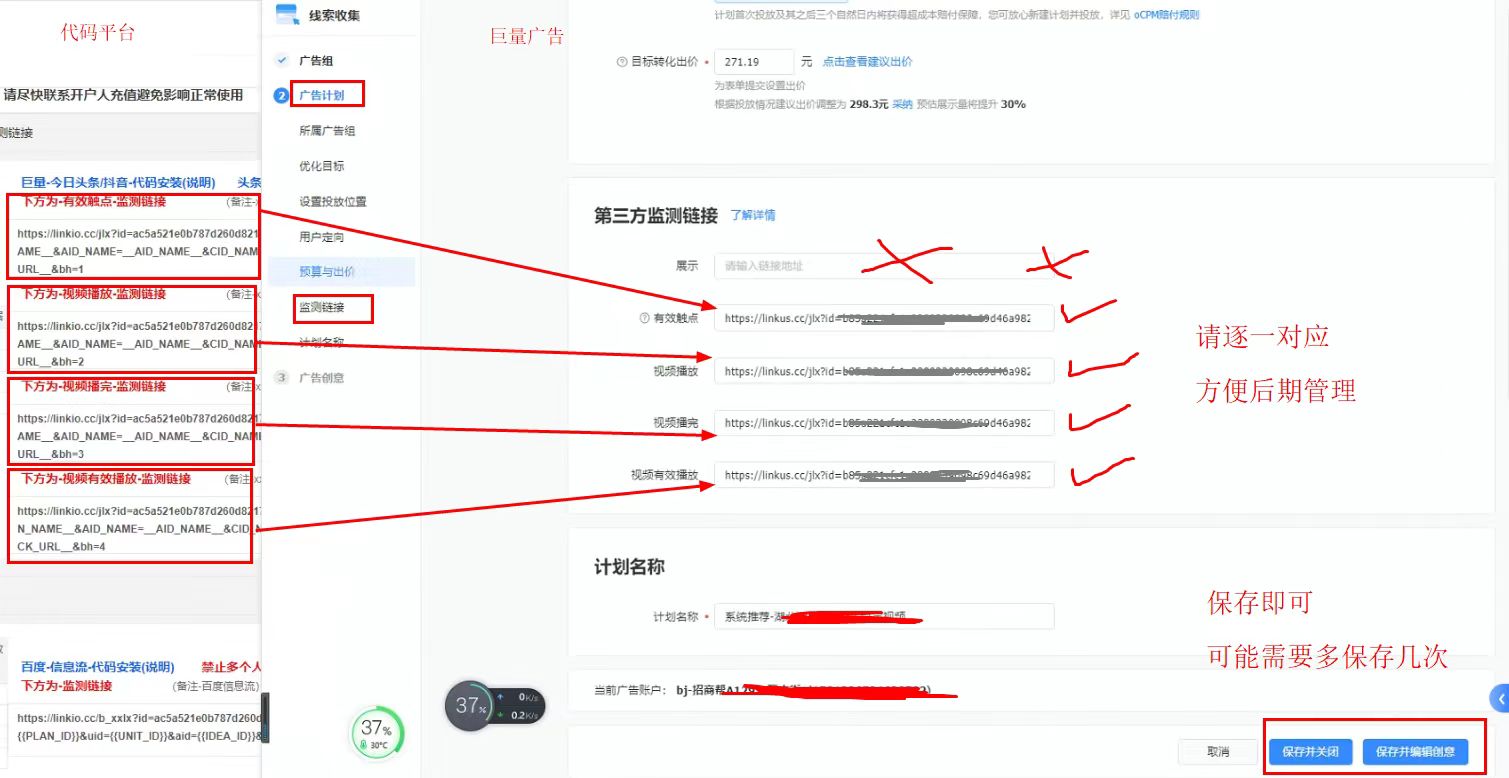This screenshot has width=1509, height=778.
Task: Click the step 2 circle next to 广告计划
Action: coord(281,96)
